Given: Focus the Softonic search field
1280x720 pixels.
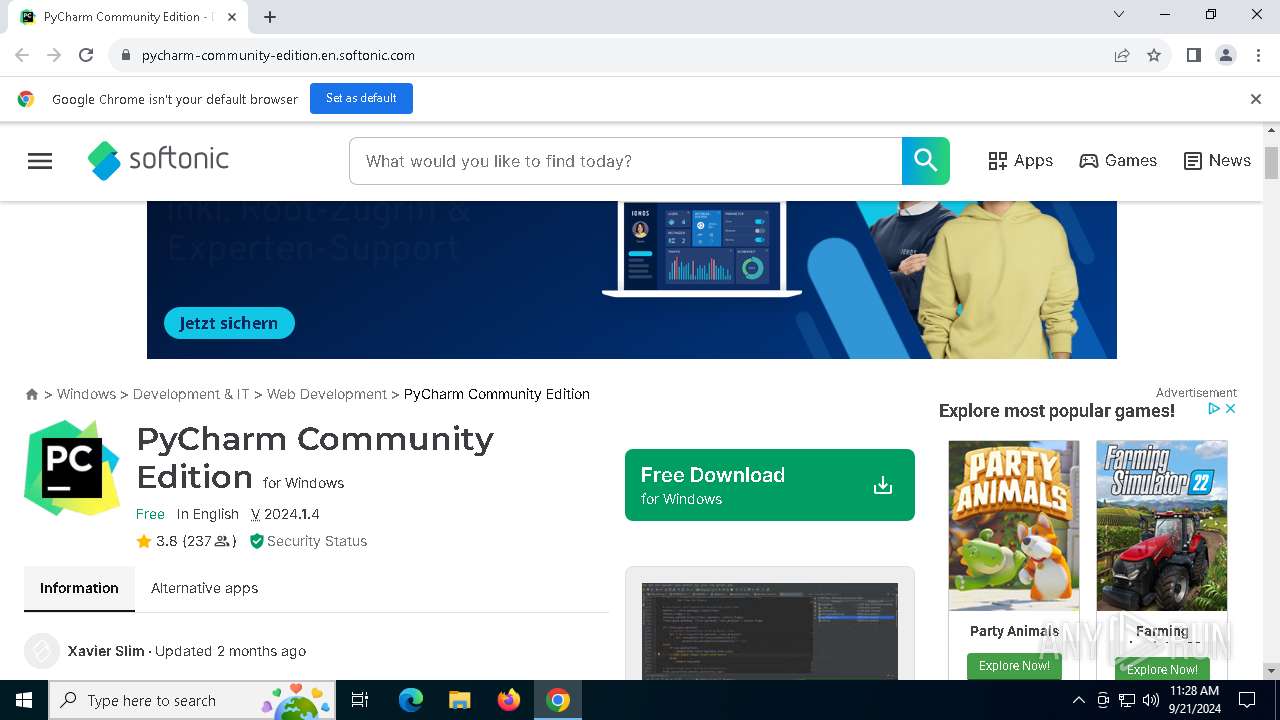Looking at the screenshot, I should point(626,161).
